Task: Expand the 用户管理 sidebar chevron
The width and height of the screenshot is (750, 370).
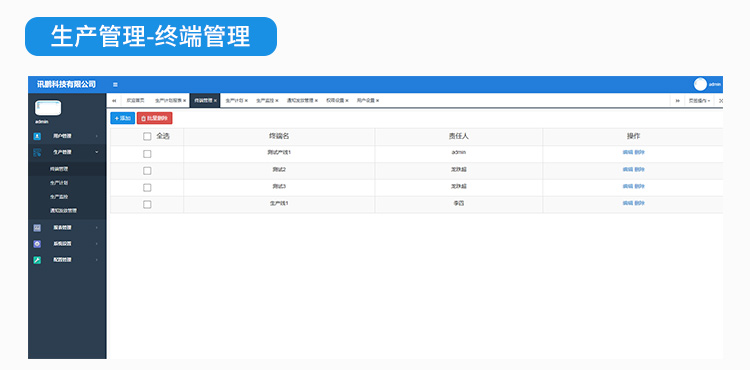Action: pyautogui.click(x=97, y=136)
